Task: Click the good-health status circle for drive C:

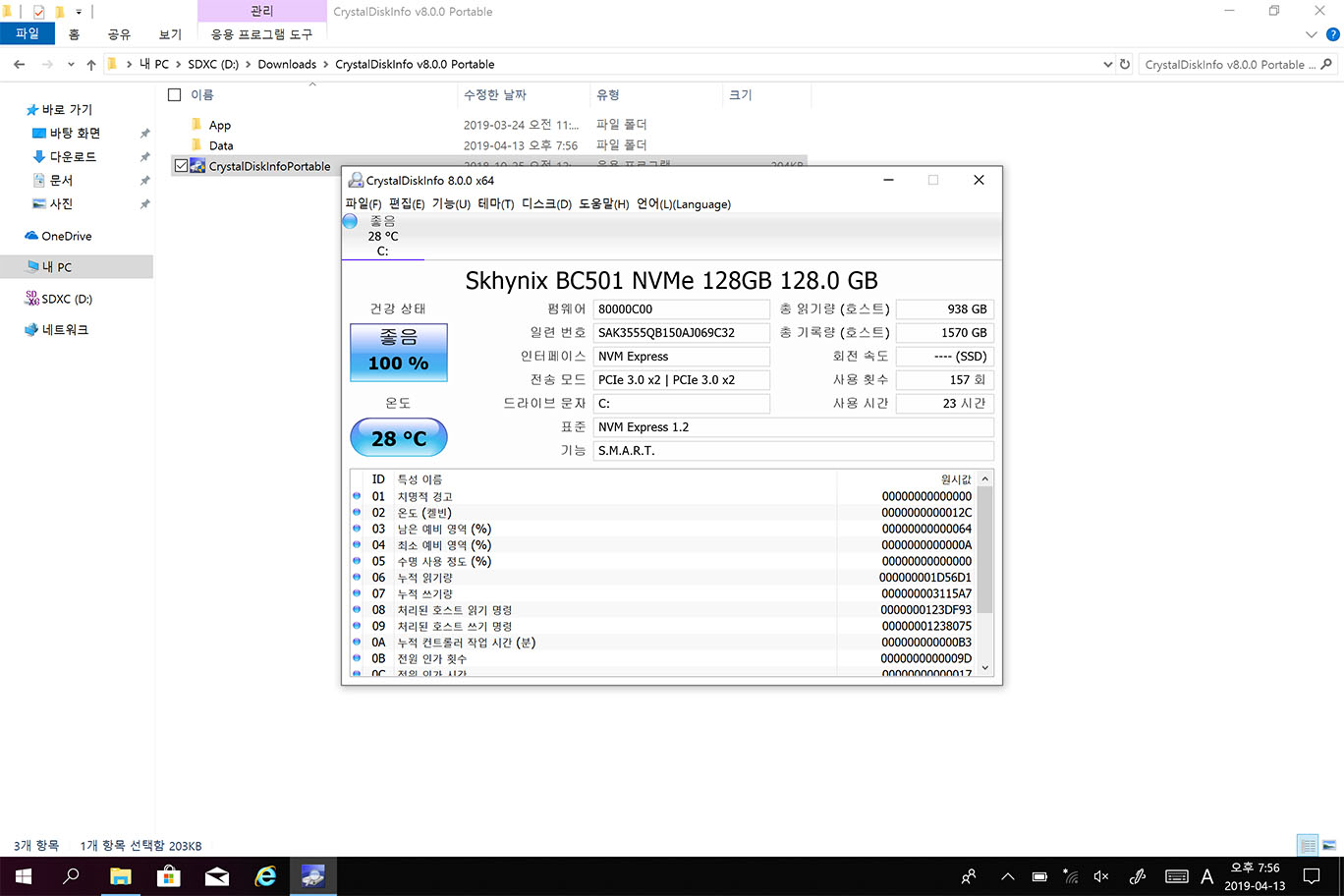Action: click(x=350, y=221)
